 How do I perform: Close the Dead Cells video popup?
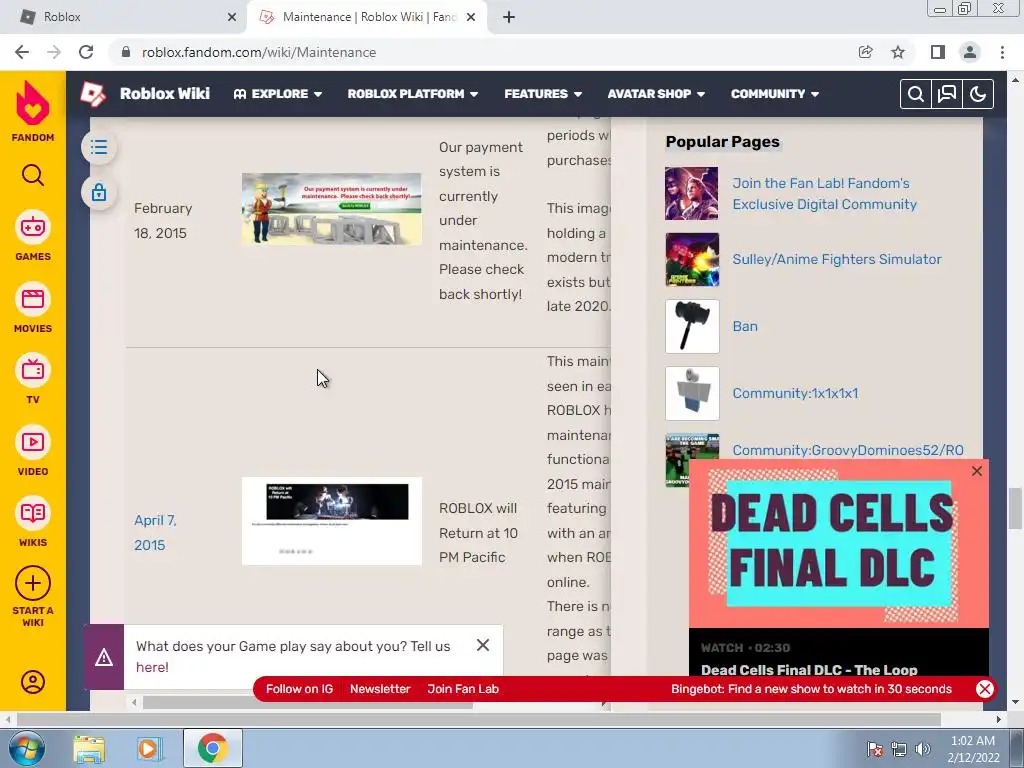pos(976,471)
